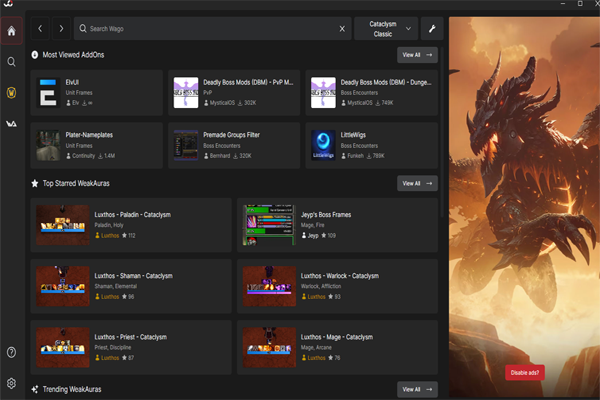This screenshot has width=600, height=400.
Task: Click the Search Wago input field
Action: [x=210, y=29]
